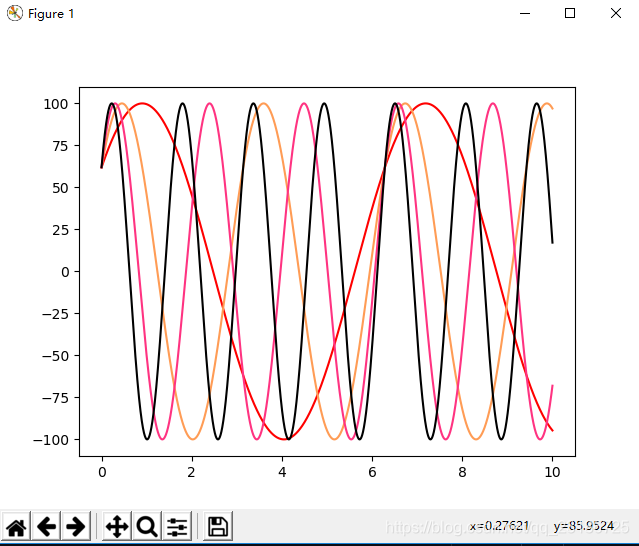Save the figure with the disk icon
639x546 pixels.
point(218,526)
